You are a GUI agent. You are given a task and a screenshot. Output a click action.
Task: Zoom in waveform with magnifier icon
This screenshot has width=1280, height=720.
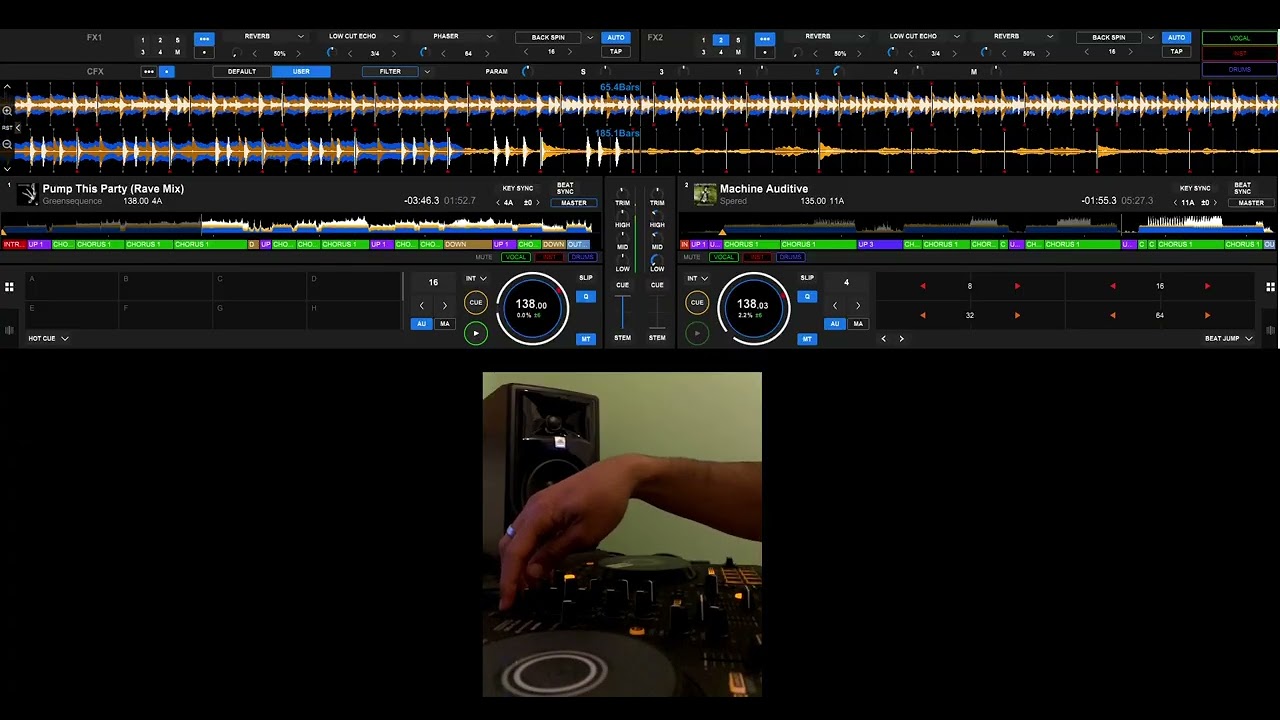click(7, 111)
